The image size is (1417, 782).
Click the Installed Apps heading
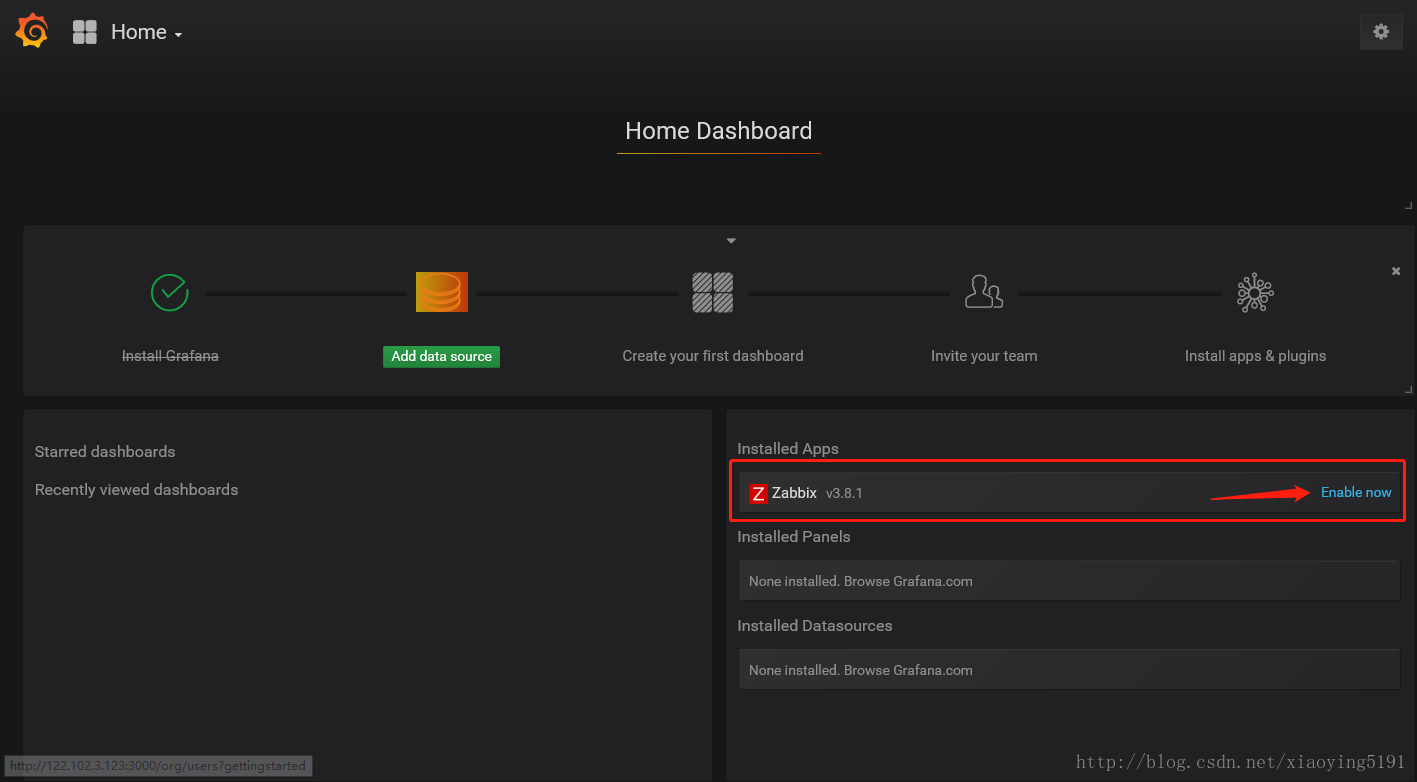pos(788,449)
